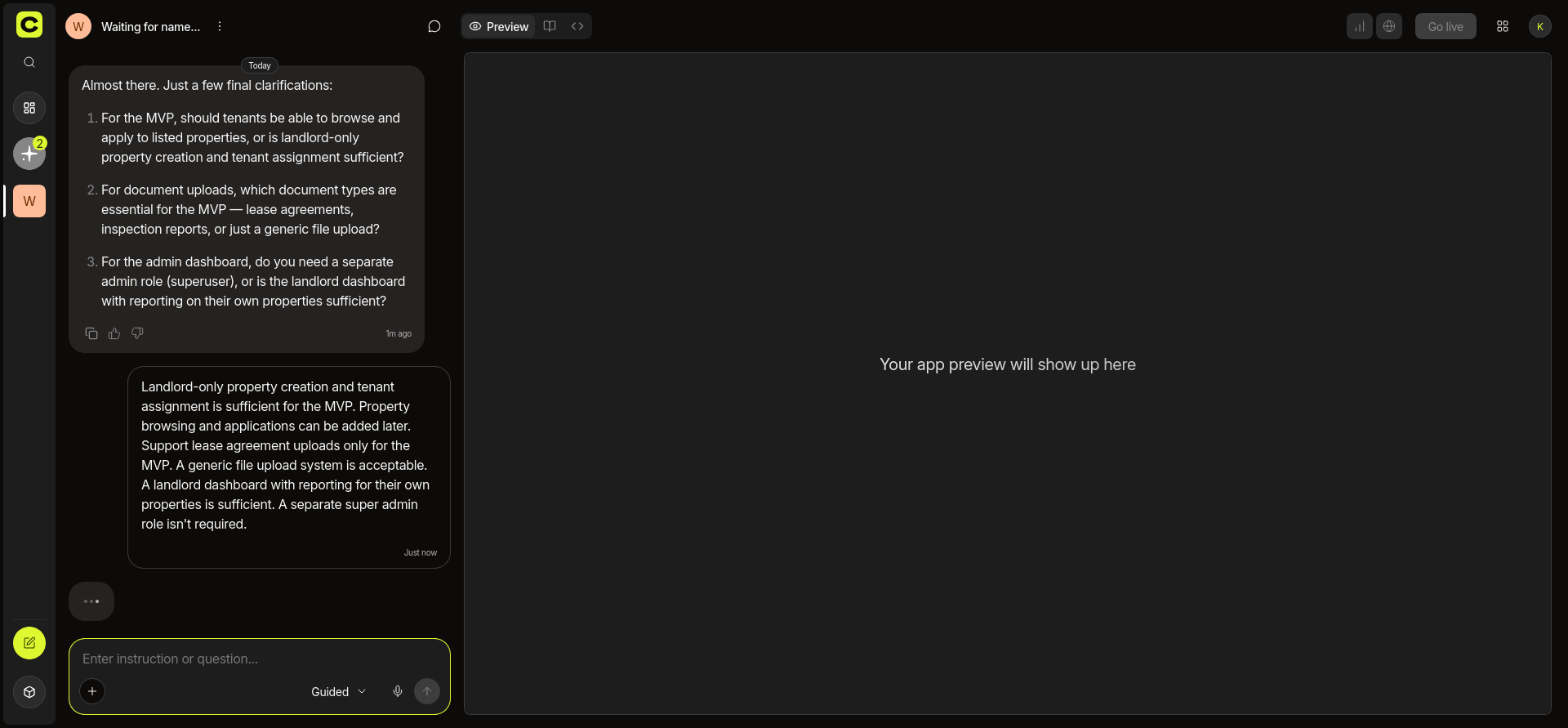Image resolution: width=1568 pixels, height=728 pixels.
Task: Open the three-dot menu beside Waiting for name
Action: 219,26
